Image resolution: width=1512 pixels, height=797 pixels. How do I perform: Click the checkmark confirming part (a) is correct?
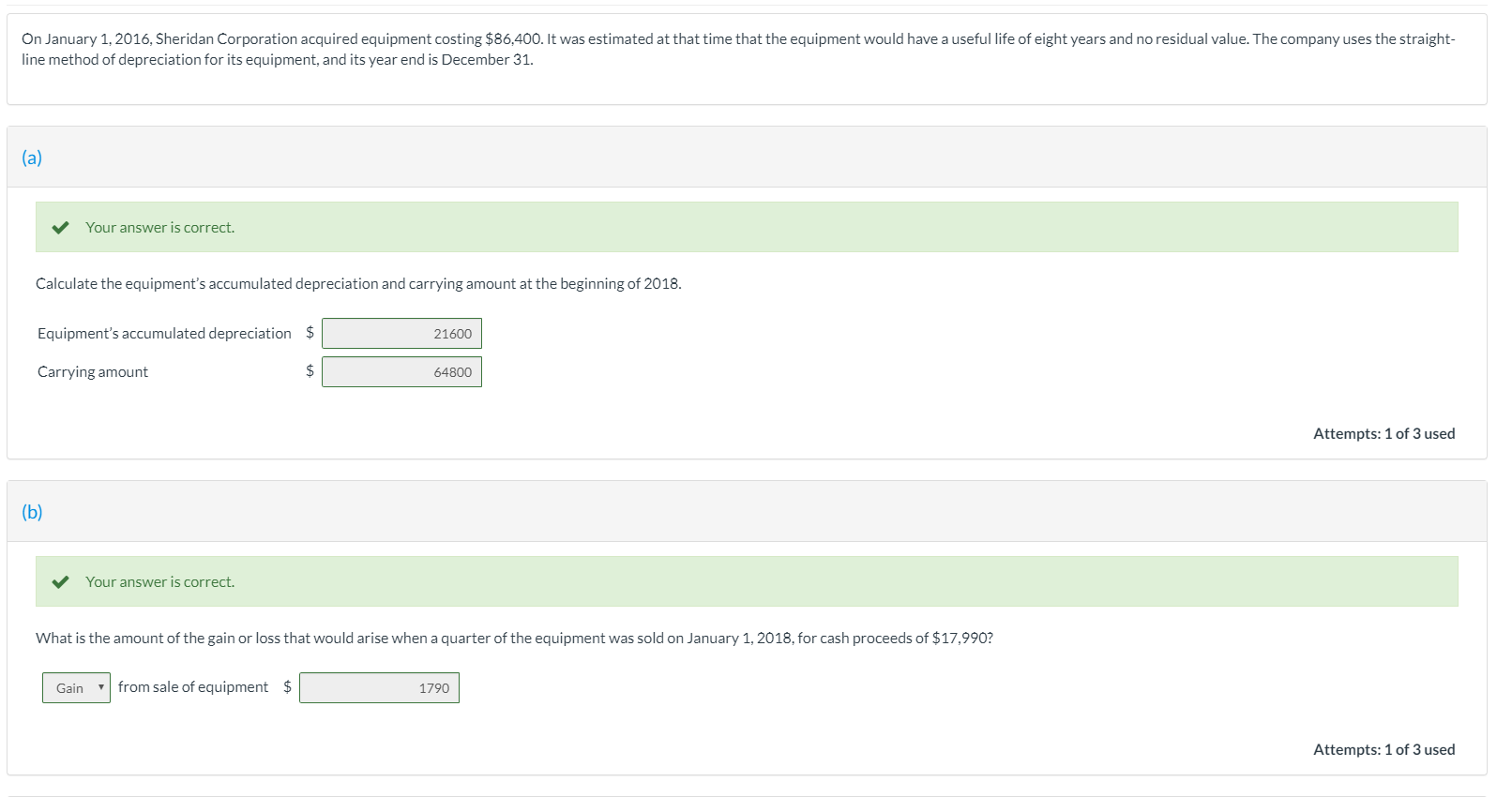(62, 226)
